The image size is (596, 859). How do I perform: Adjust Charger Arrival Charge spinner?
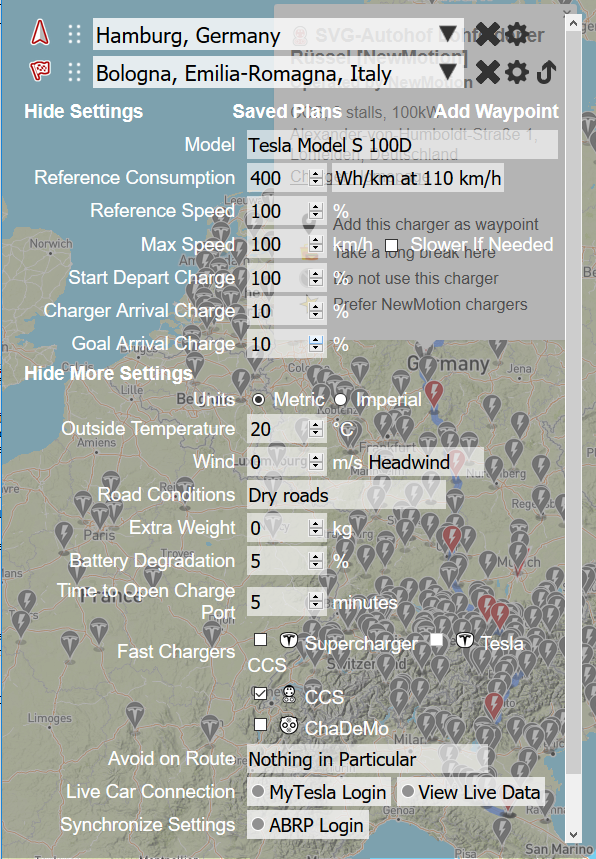point(316,311)
